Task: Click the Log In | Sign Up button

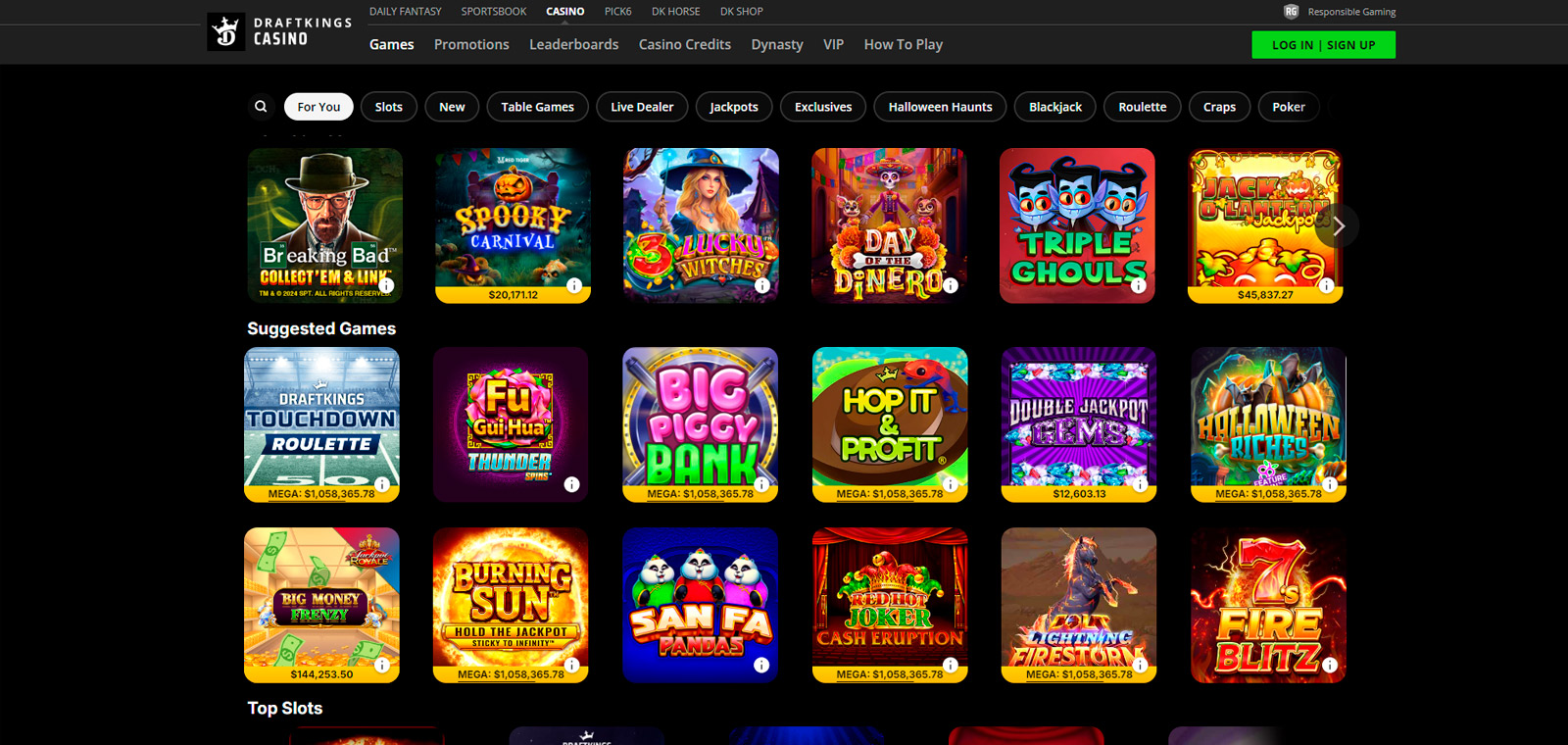Action: [1323, 45]
